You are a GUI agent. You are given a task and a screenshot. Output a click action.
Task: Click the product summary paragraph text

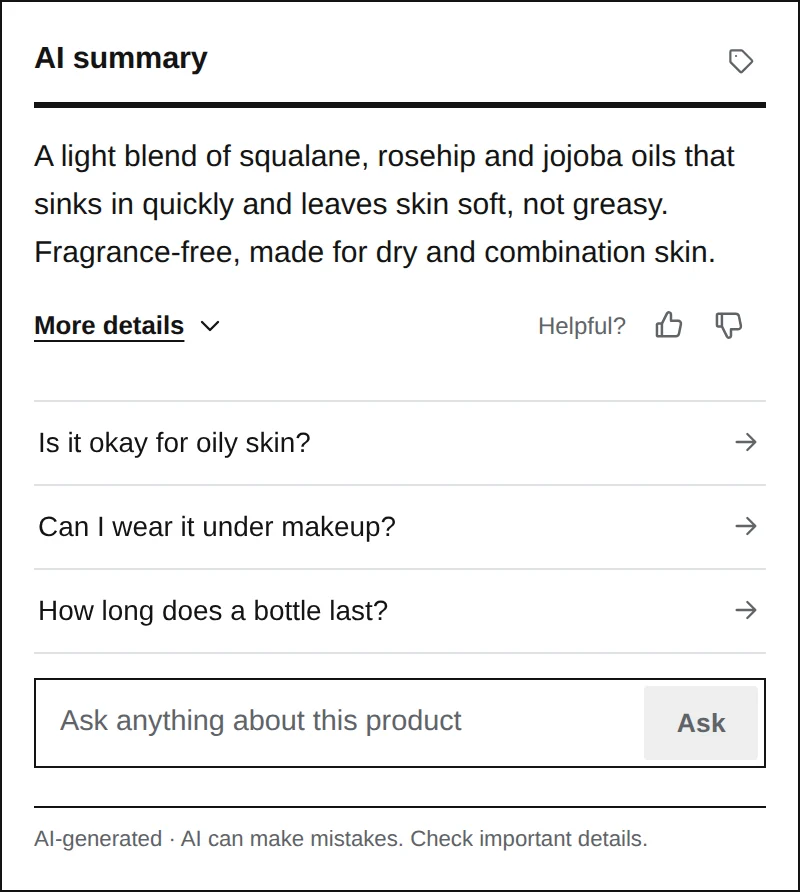tap(385, 204)
